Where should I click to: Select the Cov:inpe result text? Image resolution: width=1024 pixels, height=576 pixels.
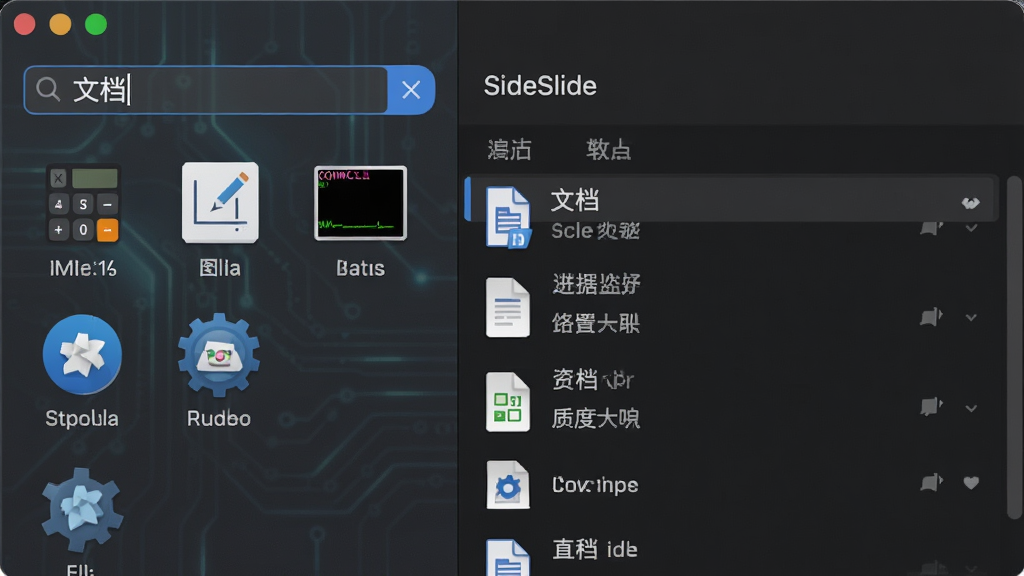595,485
